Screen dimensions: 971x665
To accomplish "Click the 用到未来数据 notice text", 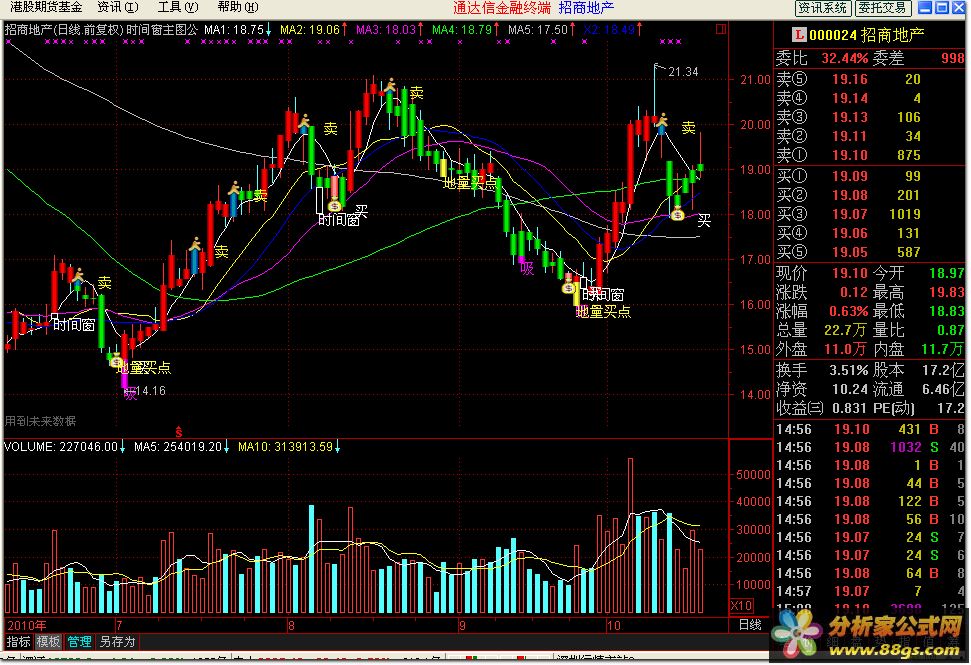I will [40, 421].
